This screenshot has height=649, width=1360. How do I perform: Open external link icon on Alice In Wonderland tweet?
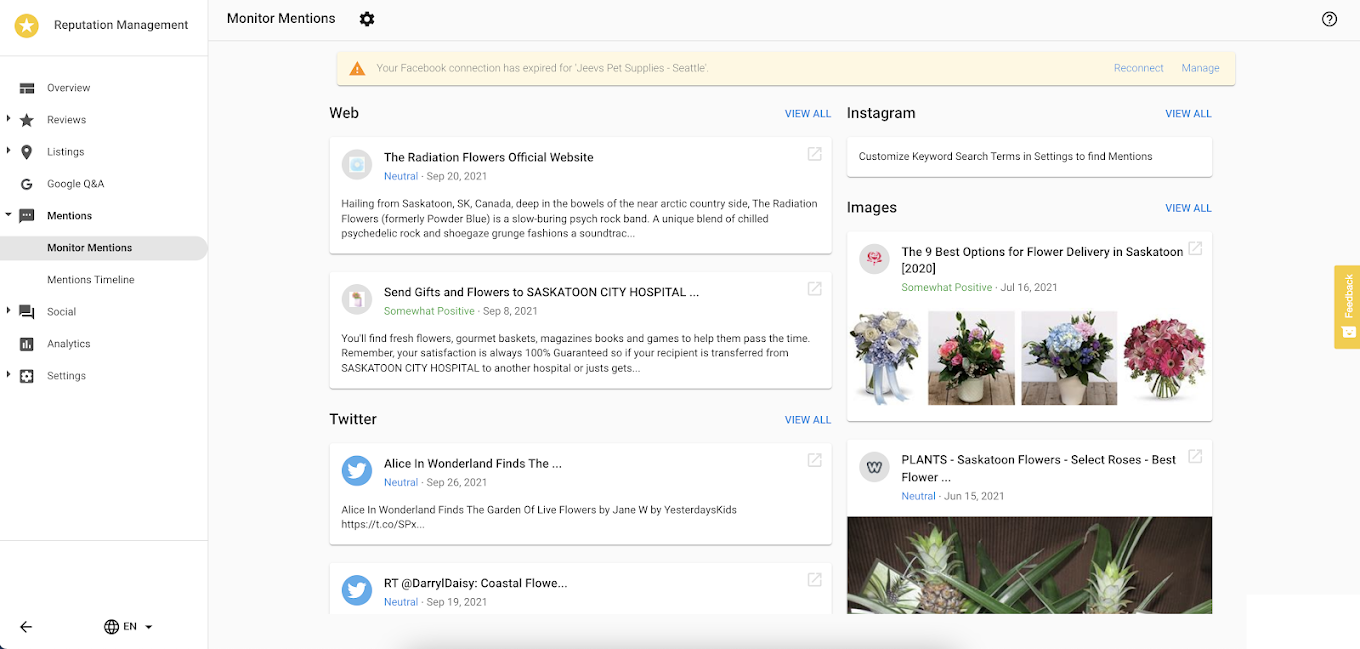pos(815,460)
